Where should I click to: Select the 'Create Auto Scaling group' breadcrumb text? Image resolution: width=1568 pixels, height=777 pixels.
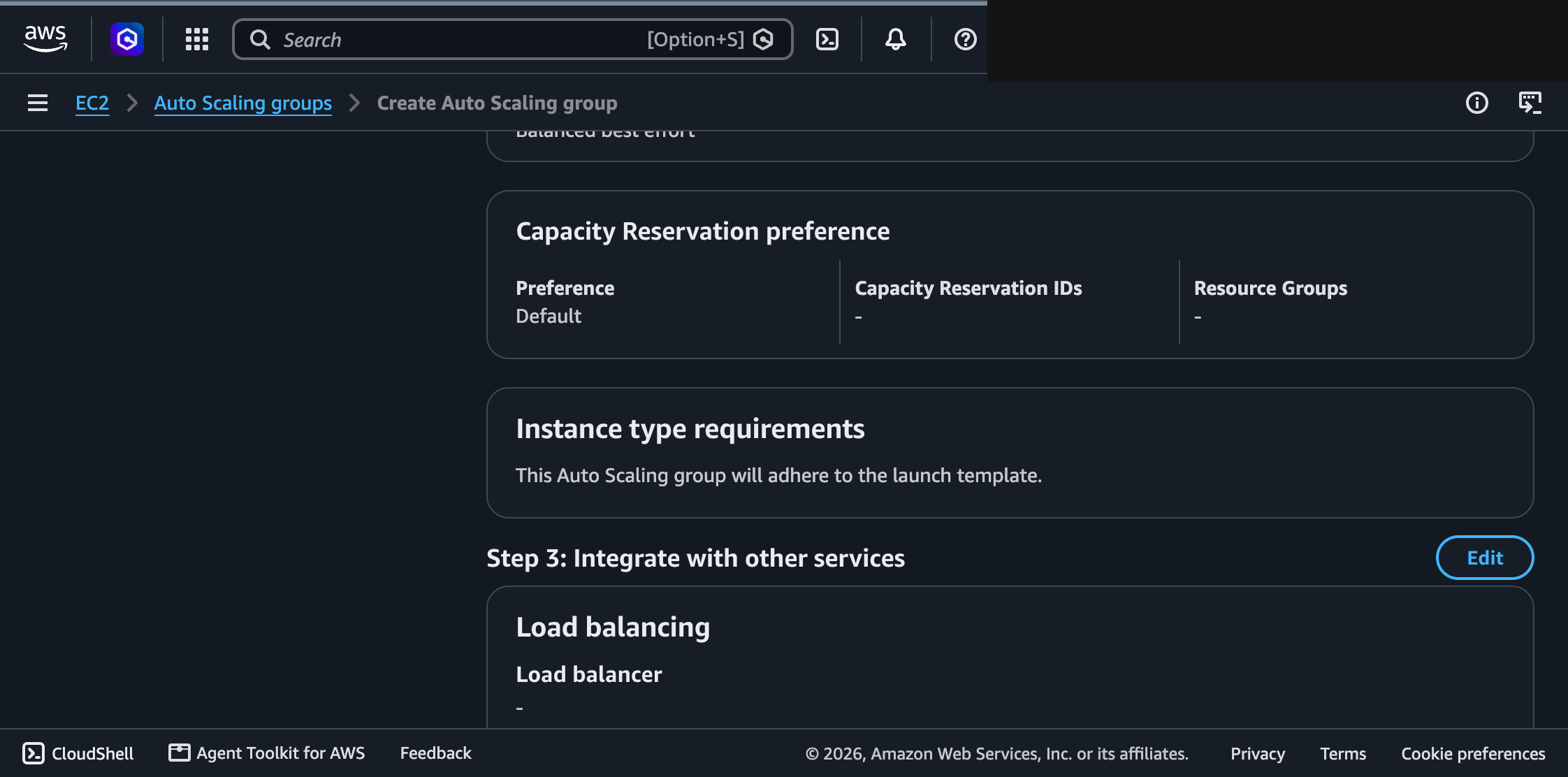[x=498, y=103]
